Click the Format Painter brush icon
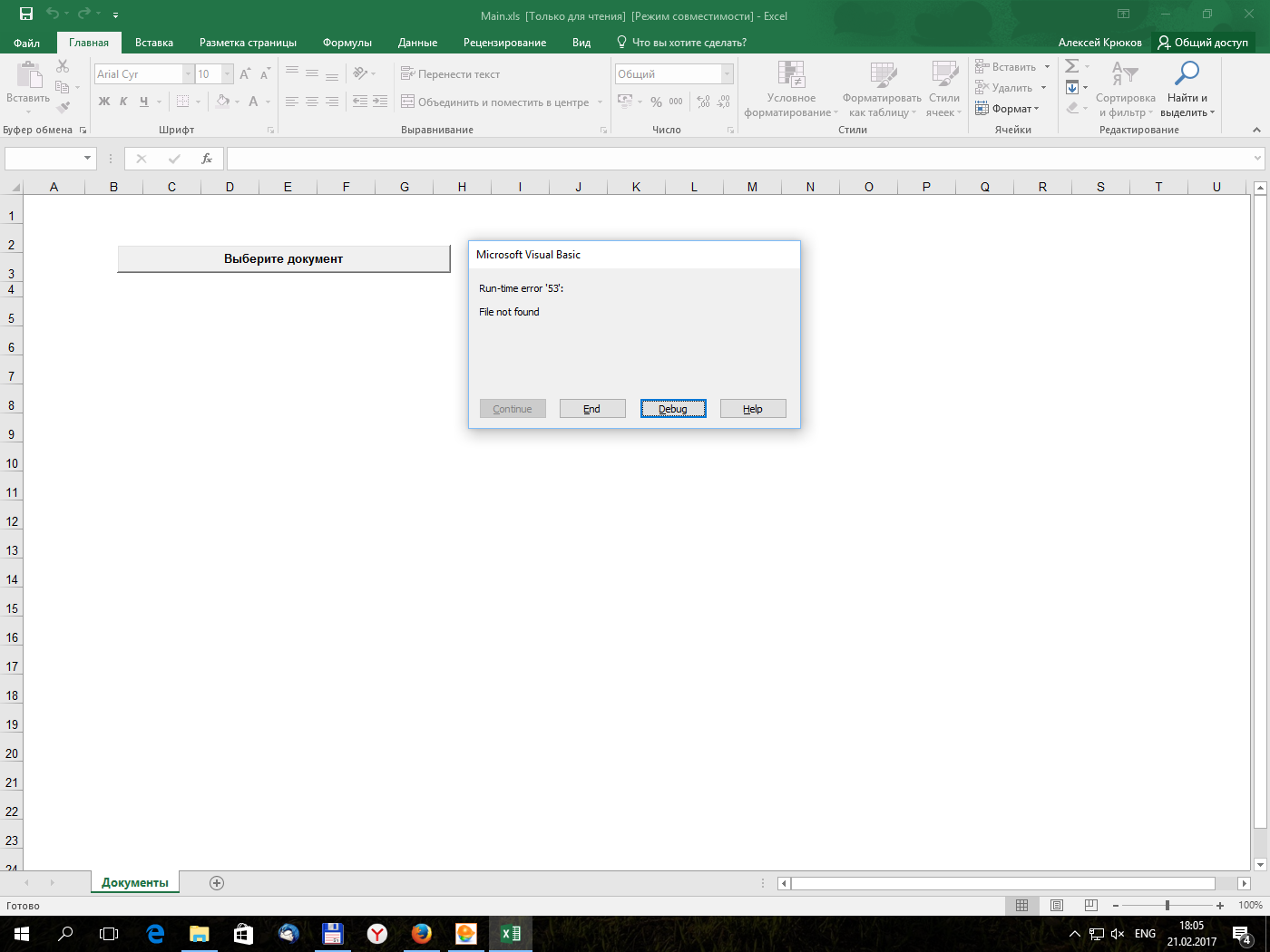This screenshot has width=1270, height=952. (63, 107)
